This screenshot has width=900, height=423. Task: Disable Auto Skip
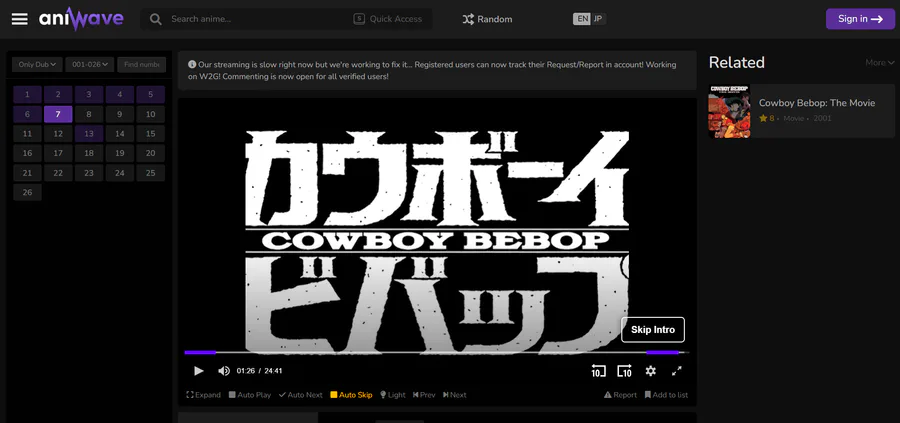[x=351, y=395]
